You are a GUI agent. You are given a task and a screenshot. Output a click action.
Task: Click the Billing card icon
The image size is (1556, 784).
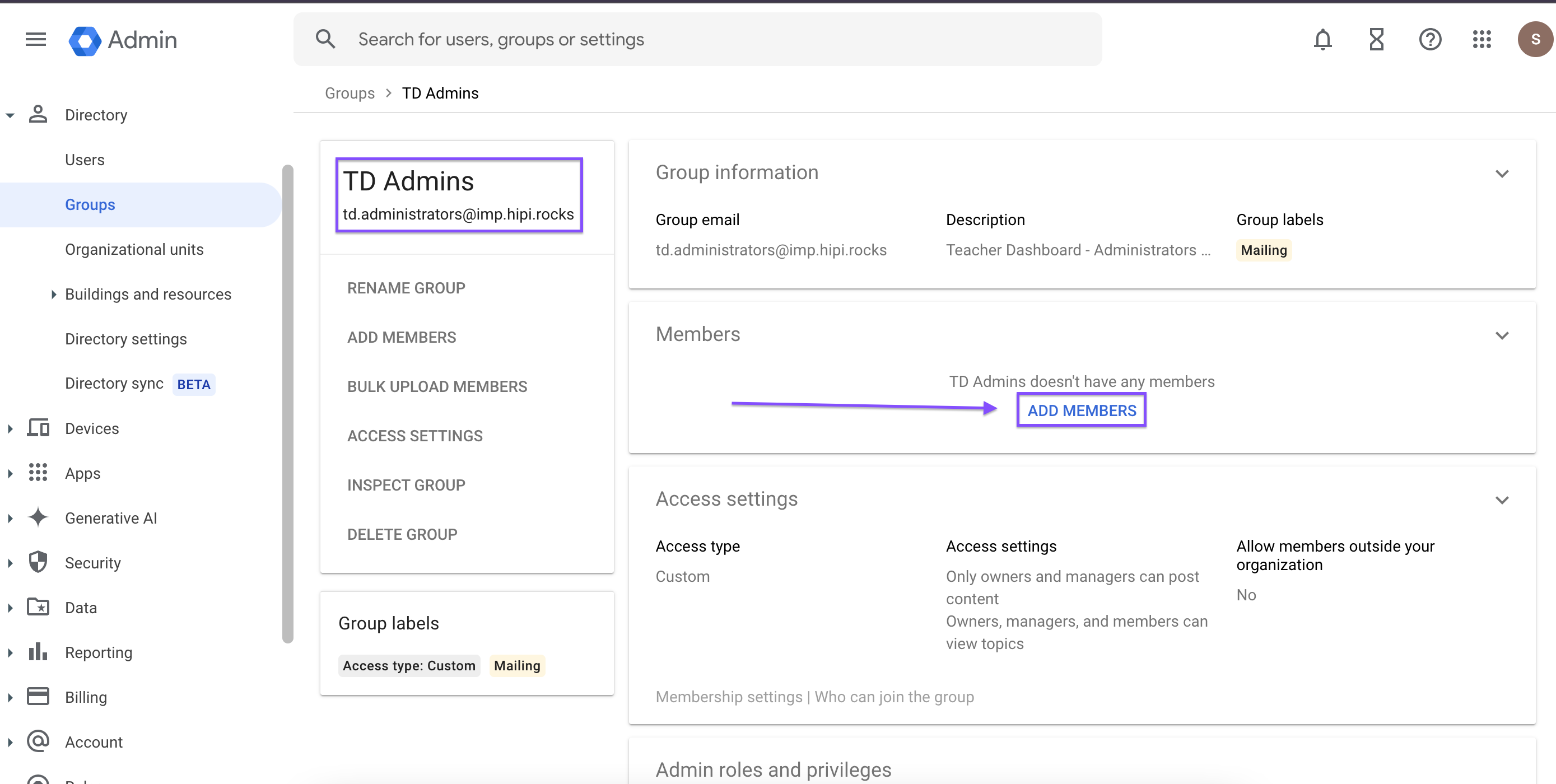tap(38, 697)
